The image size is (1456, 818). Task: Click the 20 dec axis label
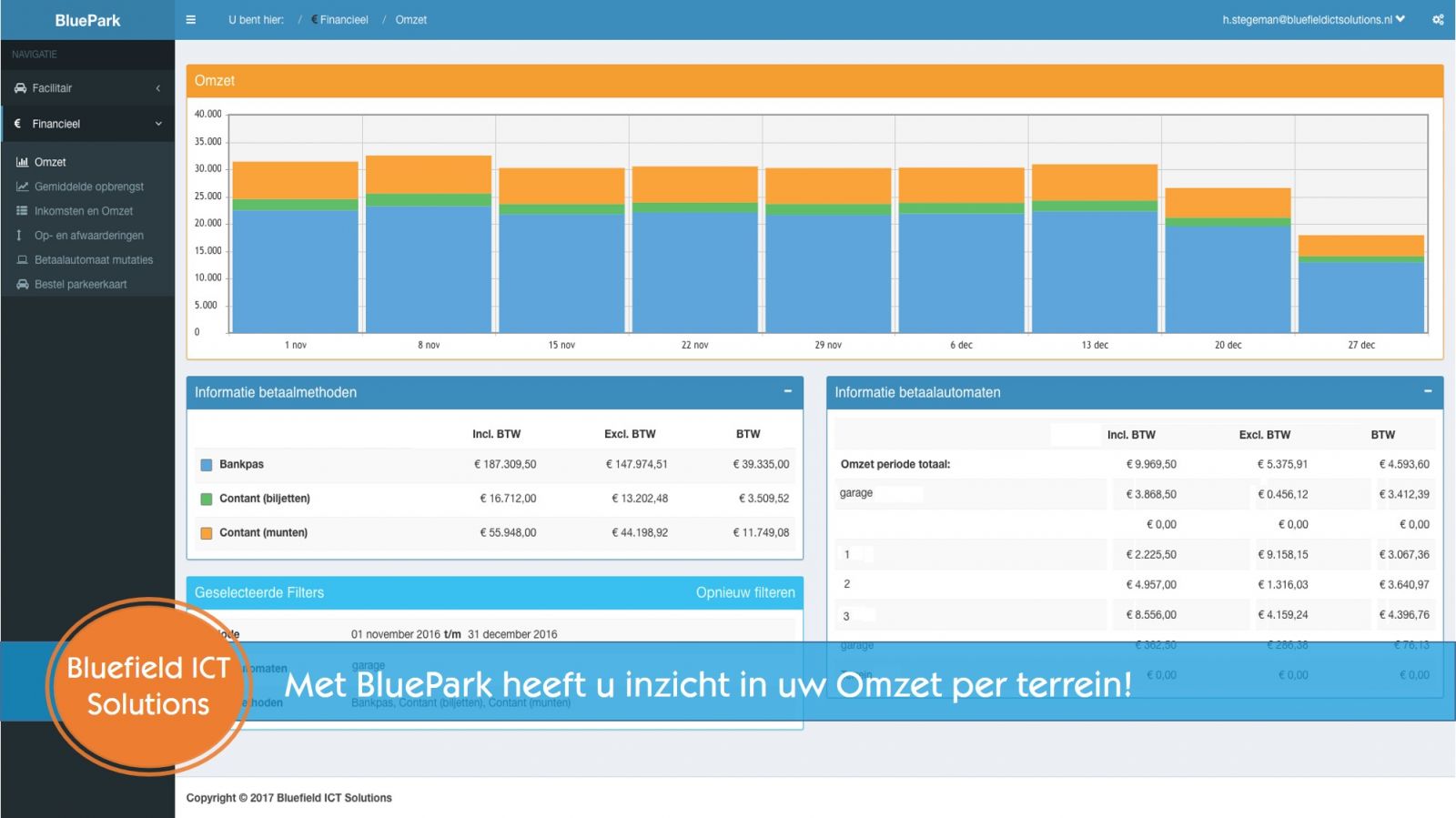(1228, 345)
